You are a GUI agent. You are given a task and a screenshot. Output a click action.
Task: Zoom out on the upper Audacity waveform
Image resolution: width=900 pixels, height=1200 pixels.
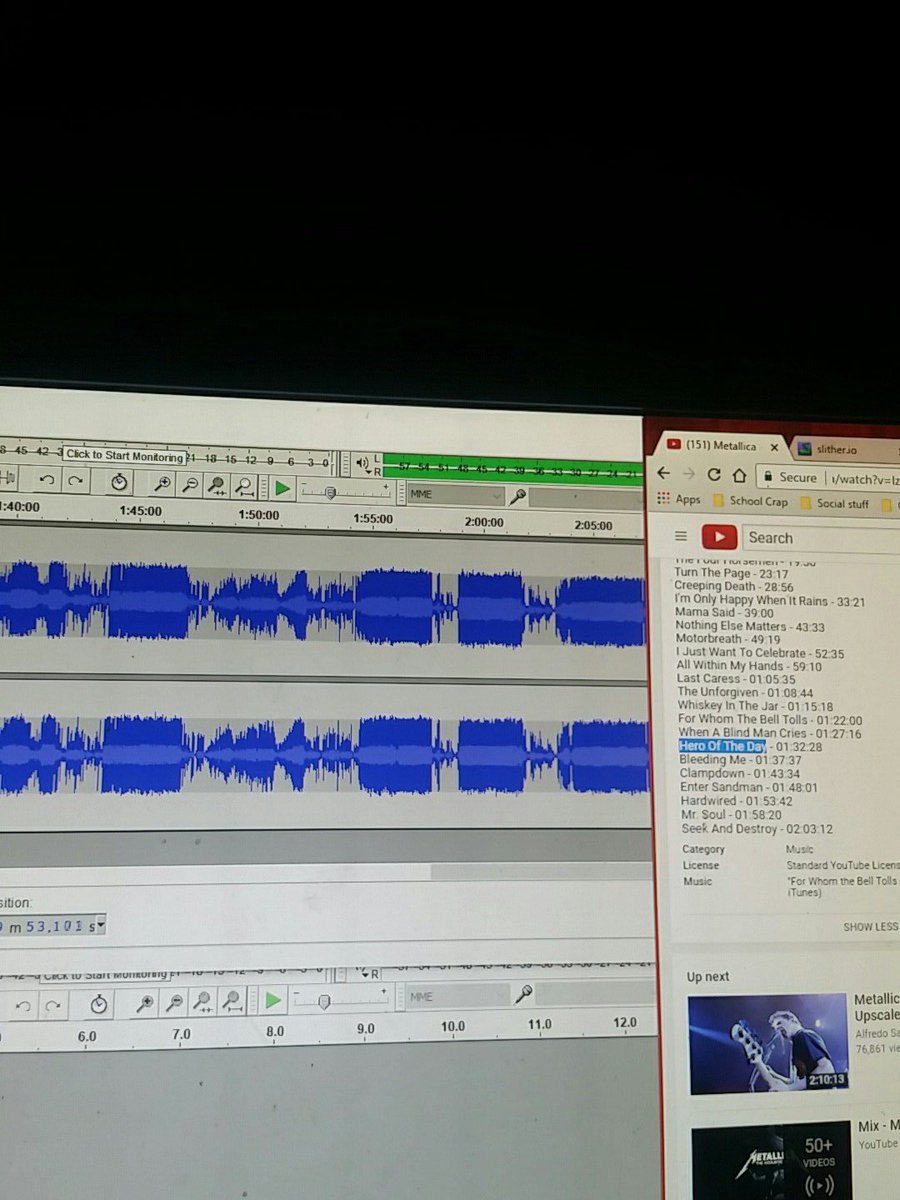click(189, 485)
